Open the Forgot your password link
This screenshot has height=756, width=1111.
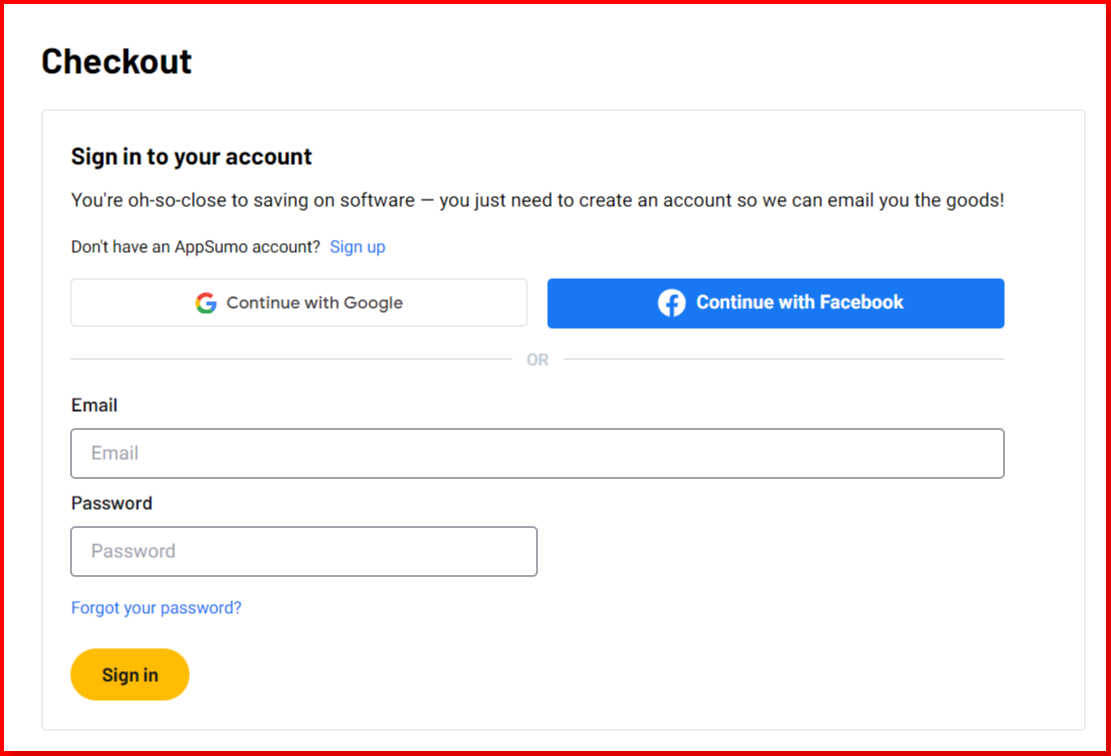[156, 608]
